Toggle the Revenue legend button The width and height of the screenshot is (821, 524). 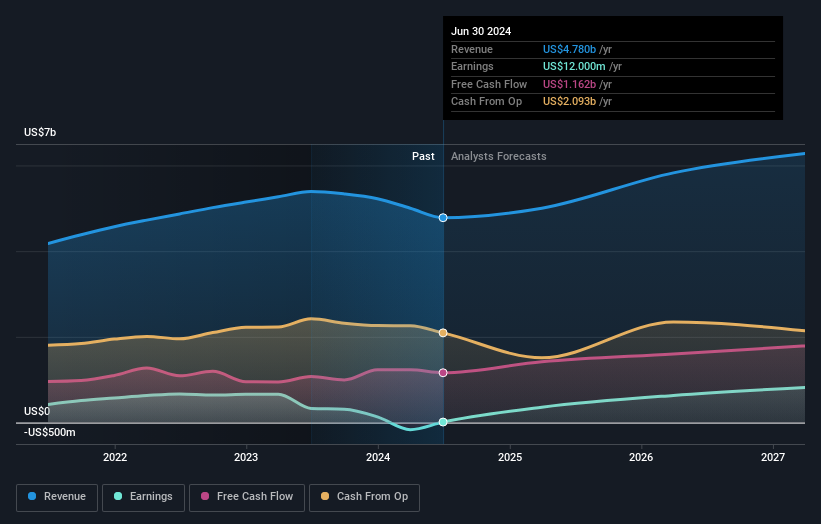pos(57,497)
